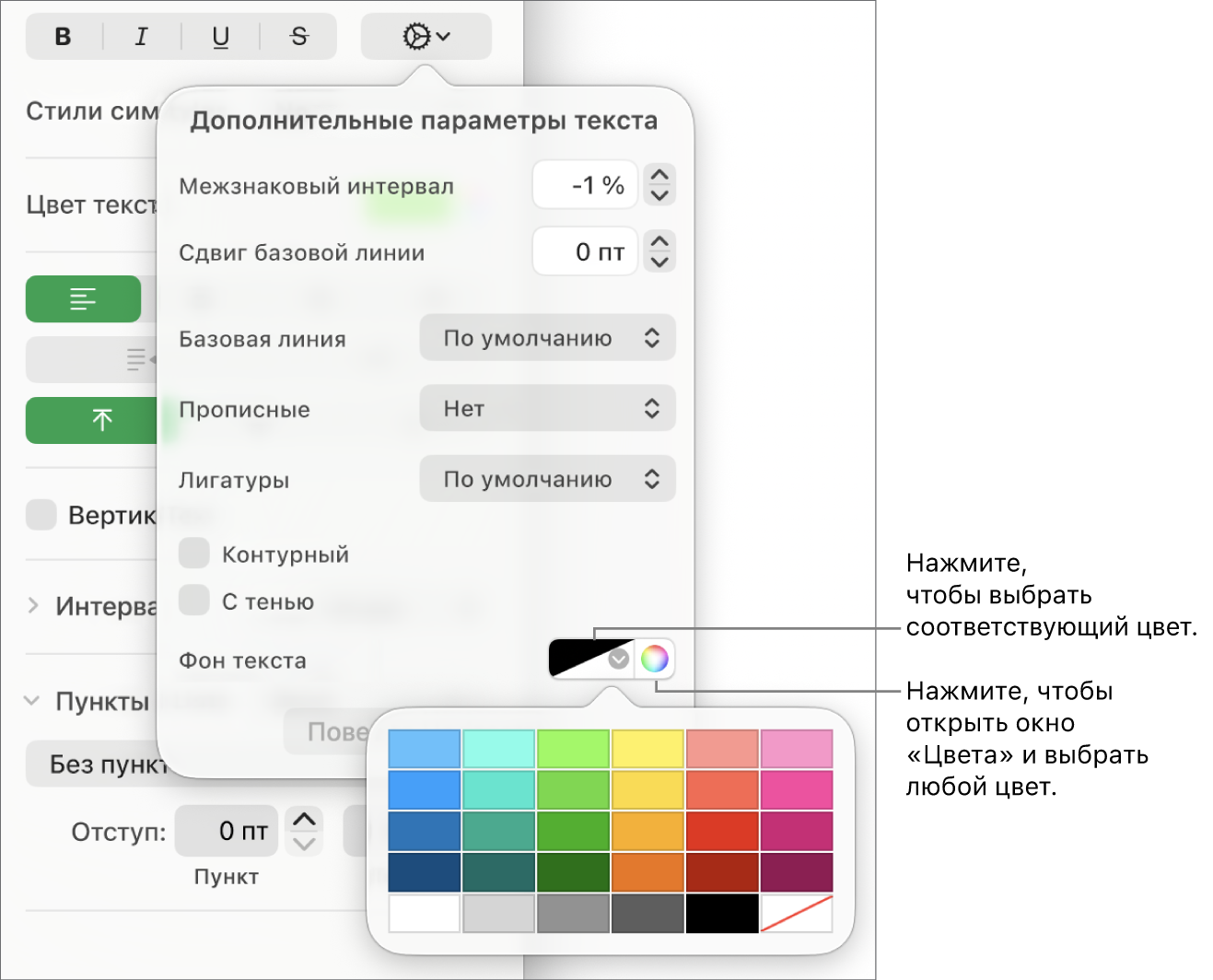The width and height of the screenshot is (1213, 980).
Task: Pick the light yellow swatch in top row
Action: (x=648, y=749)
